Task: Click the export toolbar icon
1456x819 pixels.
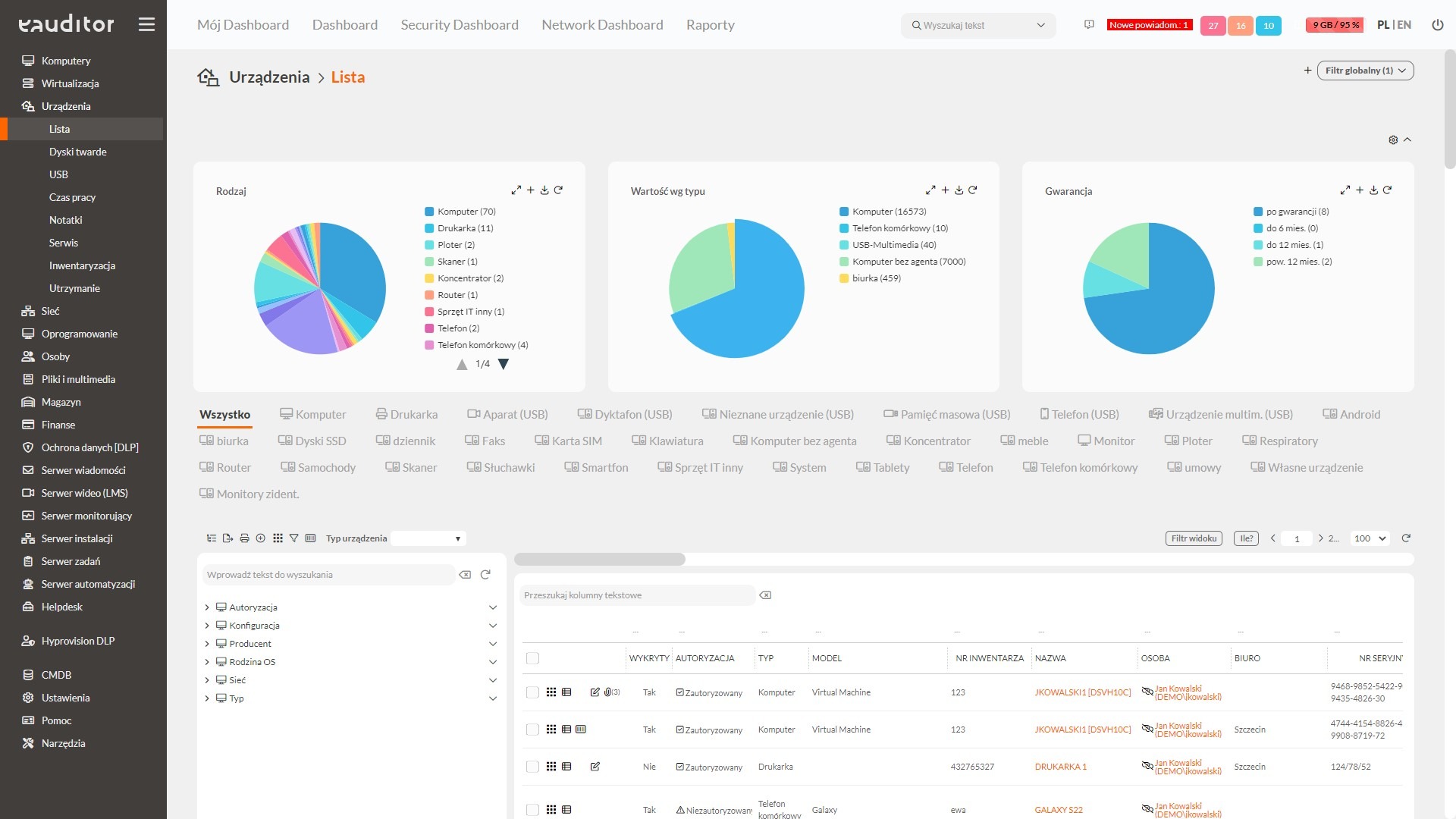Action: click(227, 538)
